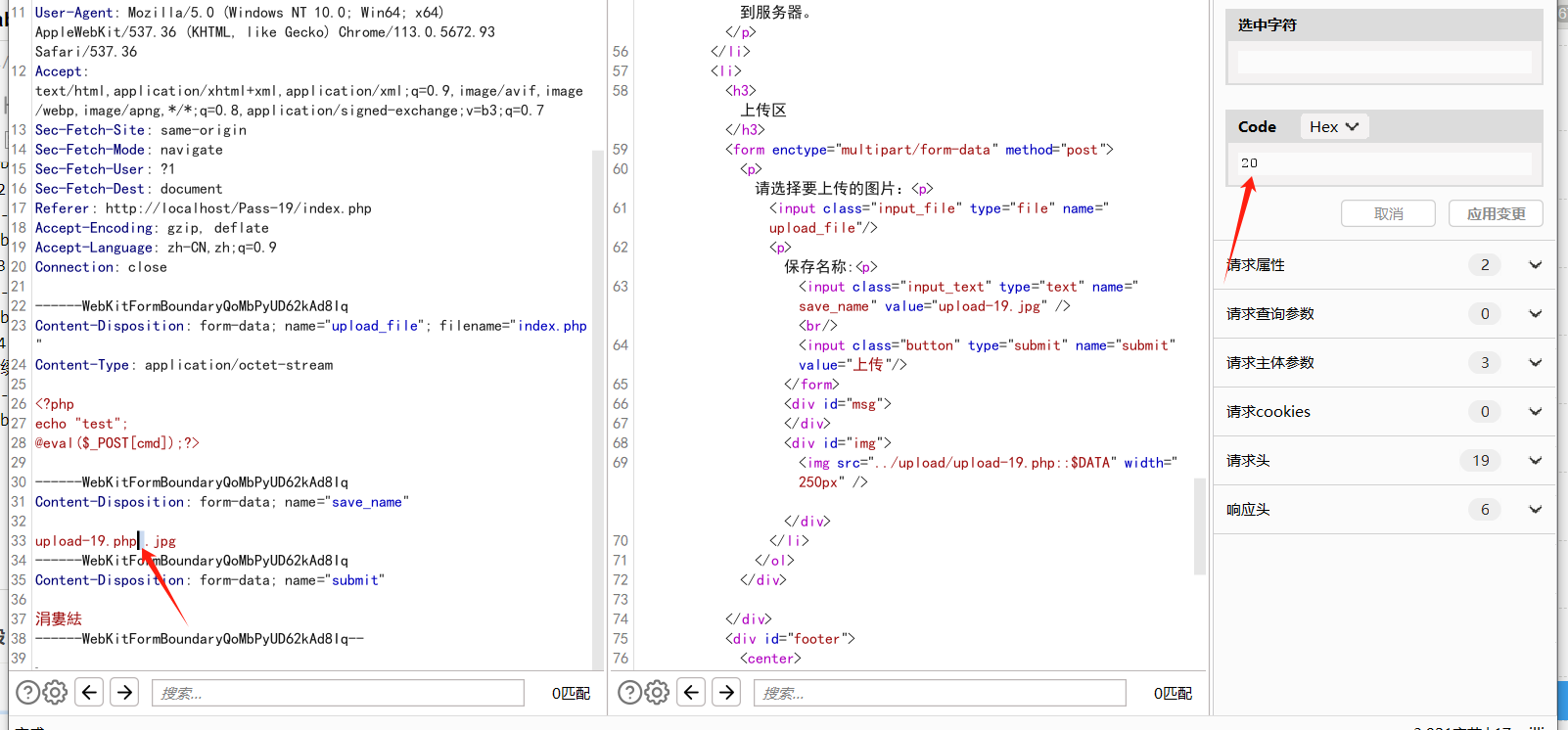Go to previous match in response pane
The height and width of the screenshot is (730, 1568).
(x=692, y=693)
